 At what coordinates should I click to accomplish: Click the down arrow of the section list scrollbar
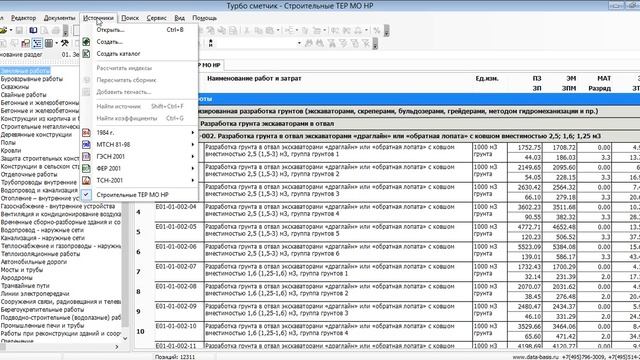point(125,338)
